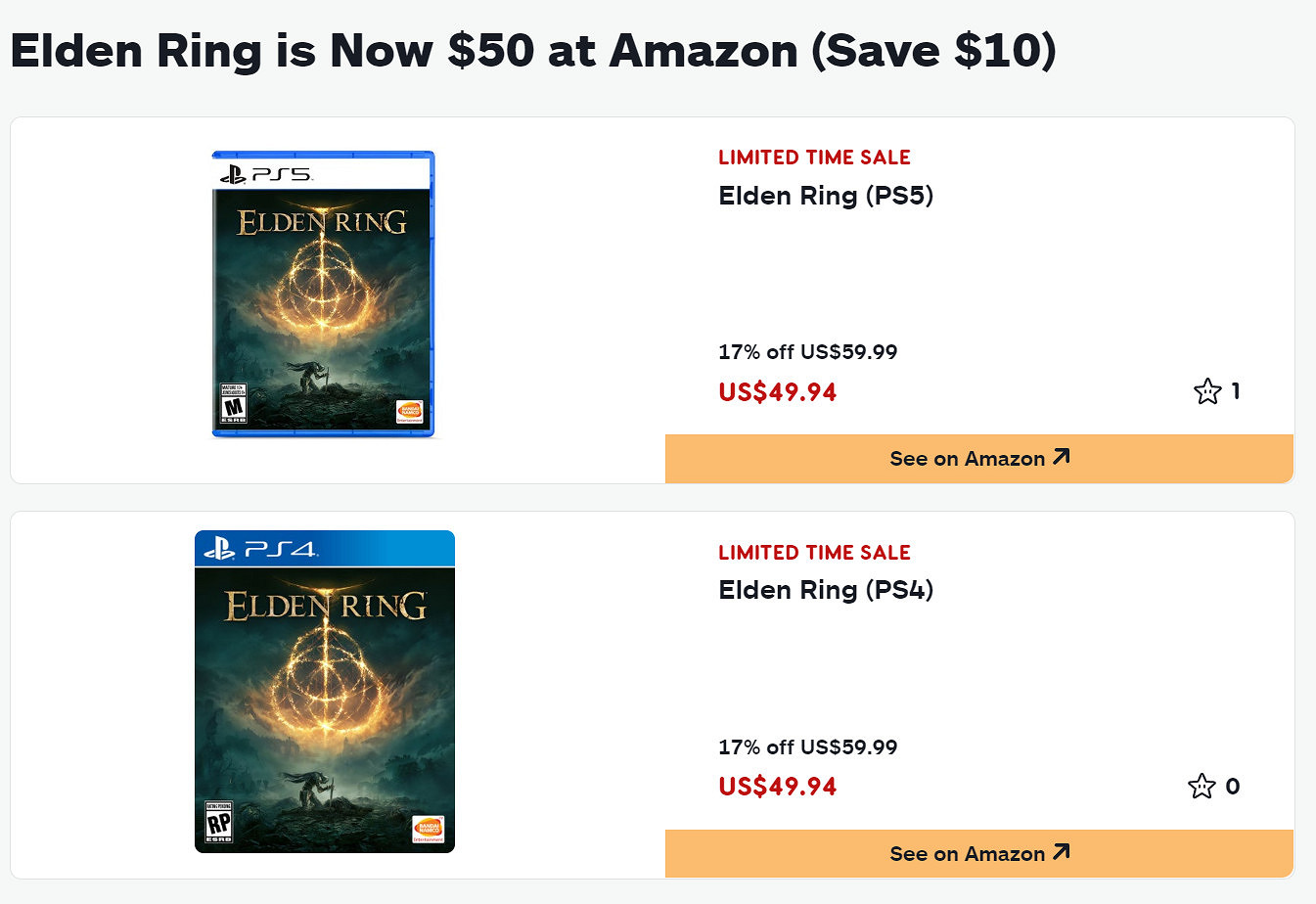This screenshot has height=904, width=1316.
Task: Click the ESRB RP rating badge on PS4 cover
Action: coord(218,822)
